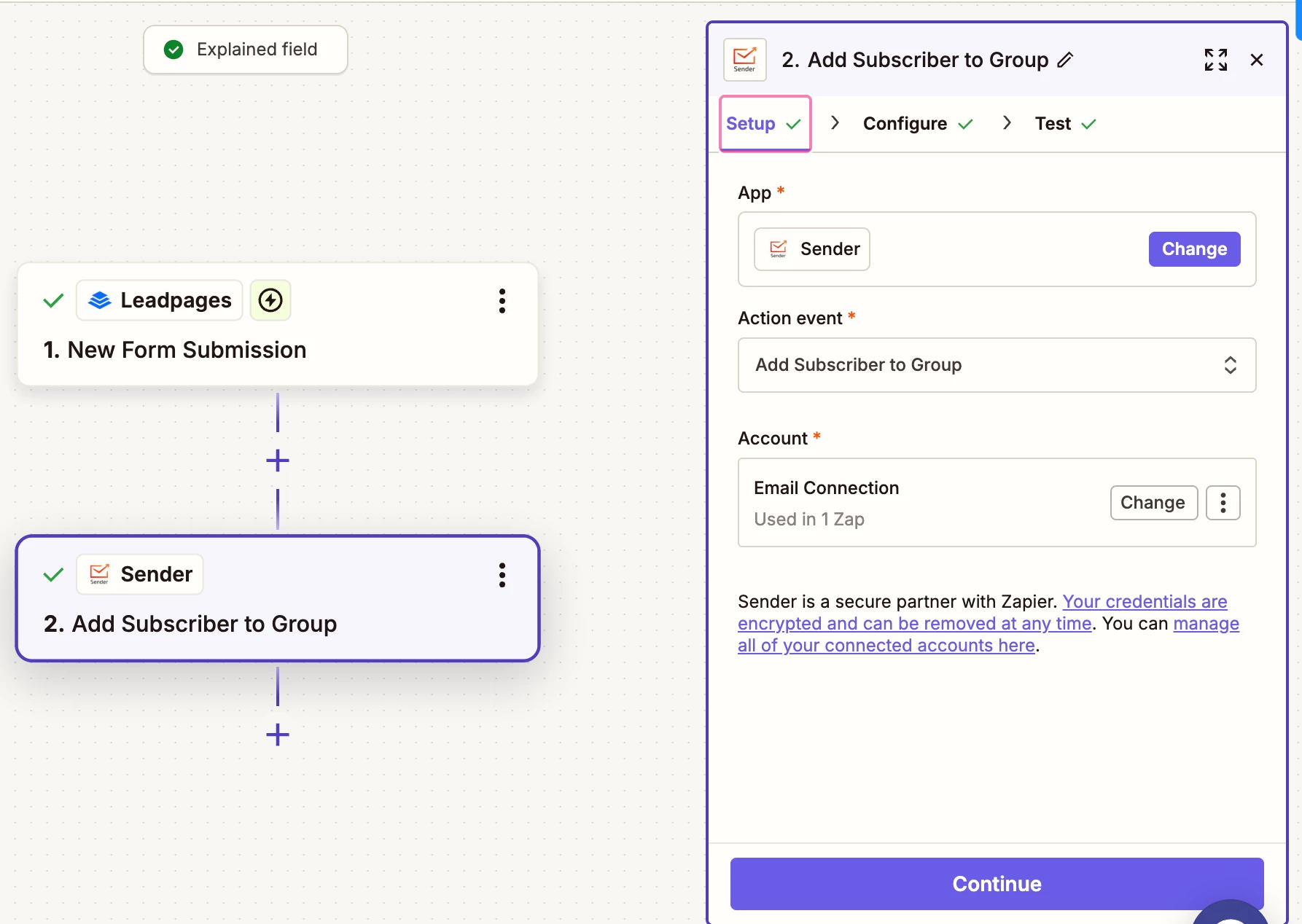
Task: Open Sender step three-dot menu
Action: [502, 575]
